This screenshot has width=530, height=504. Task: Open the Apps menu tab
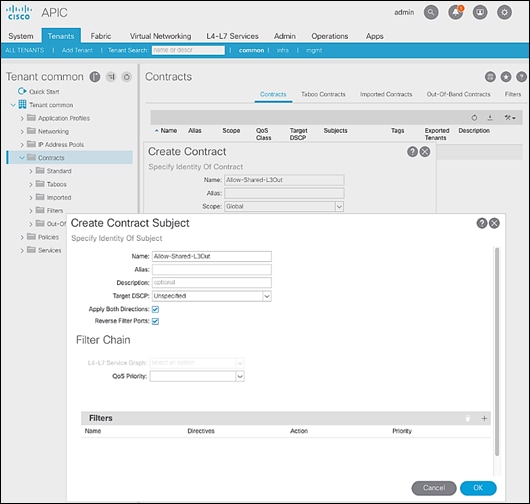375,36
